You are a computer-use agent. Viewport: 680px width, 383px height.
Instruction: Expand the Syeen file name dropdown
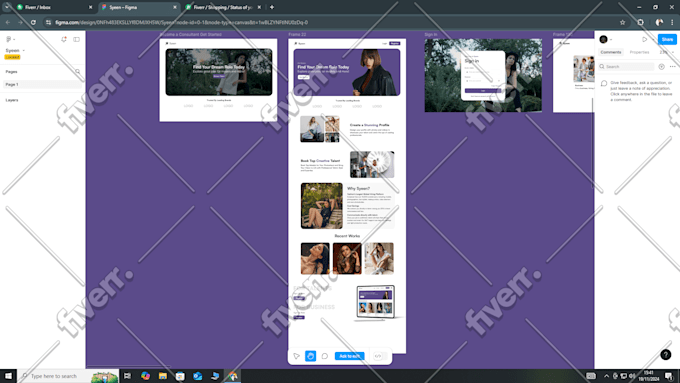[23, 50]
